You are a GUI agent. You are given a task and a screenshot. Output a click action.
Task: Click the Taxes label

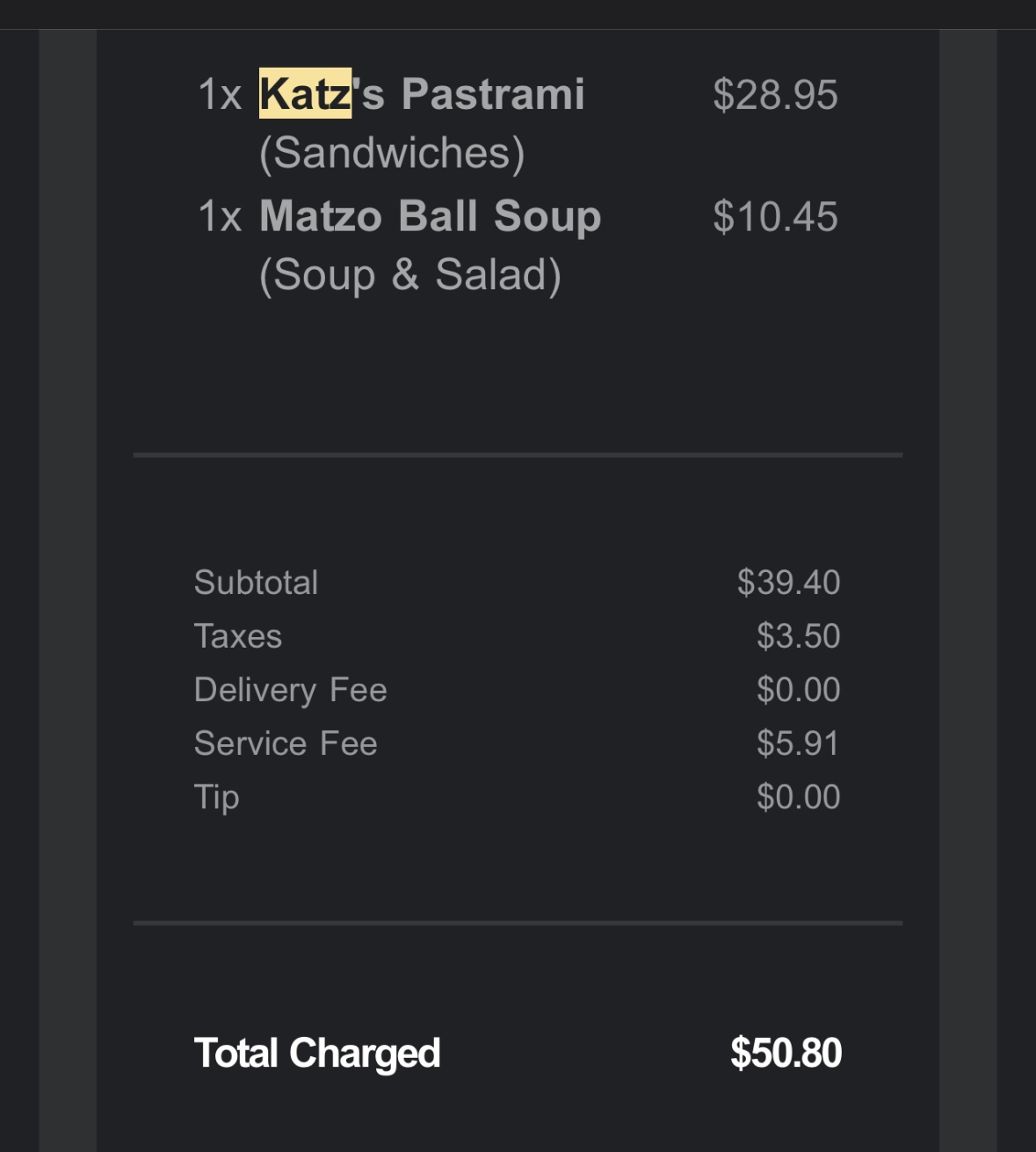[x=237, y=636]
